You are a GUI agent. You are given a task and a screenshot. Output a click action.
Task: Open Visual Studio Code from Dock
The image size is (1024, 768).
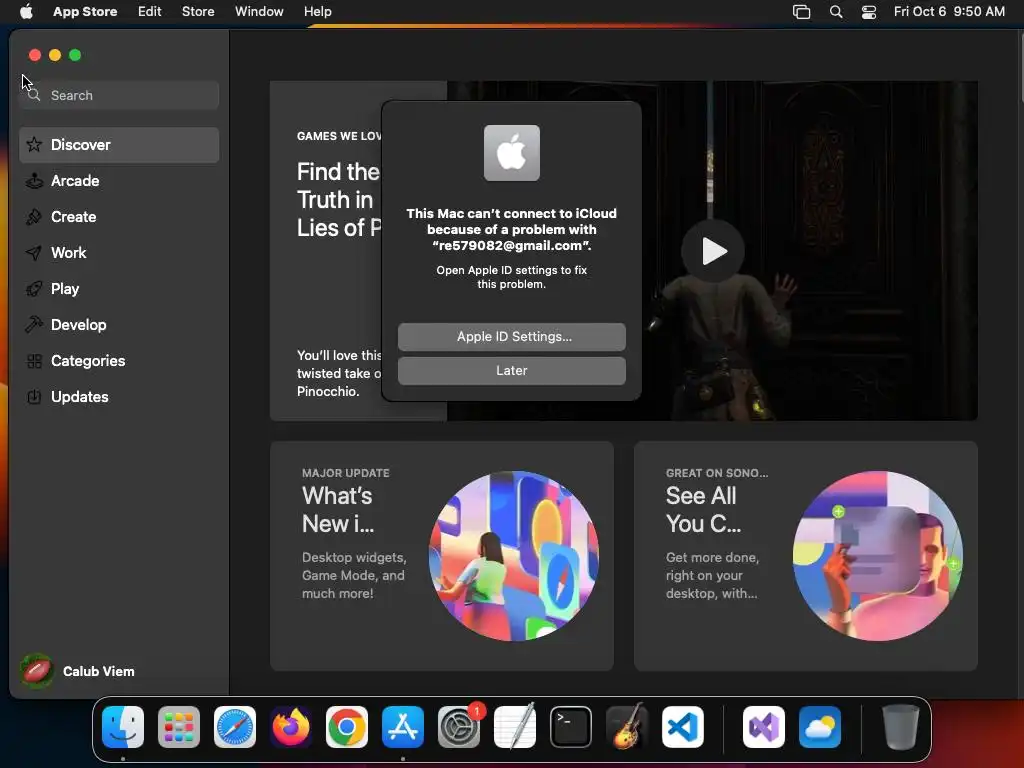(683, 727)
